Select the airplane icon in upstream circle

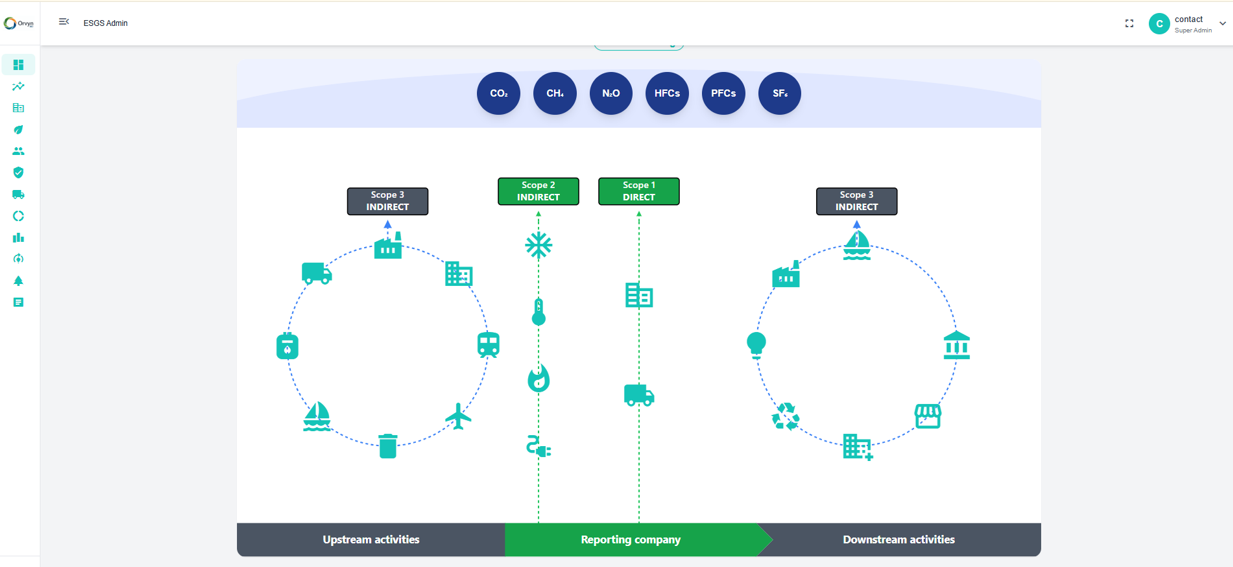tap(458, 416)
